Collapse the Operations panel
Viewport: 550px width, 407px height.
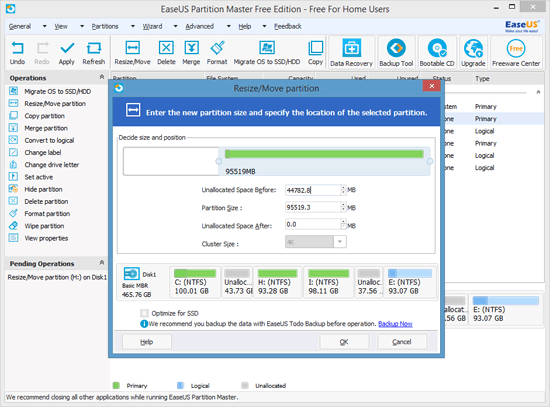[102, 77]
